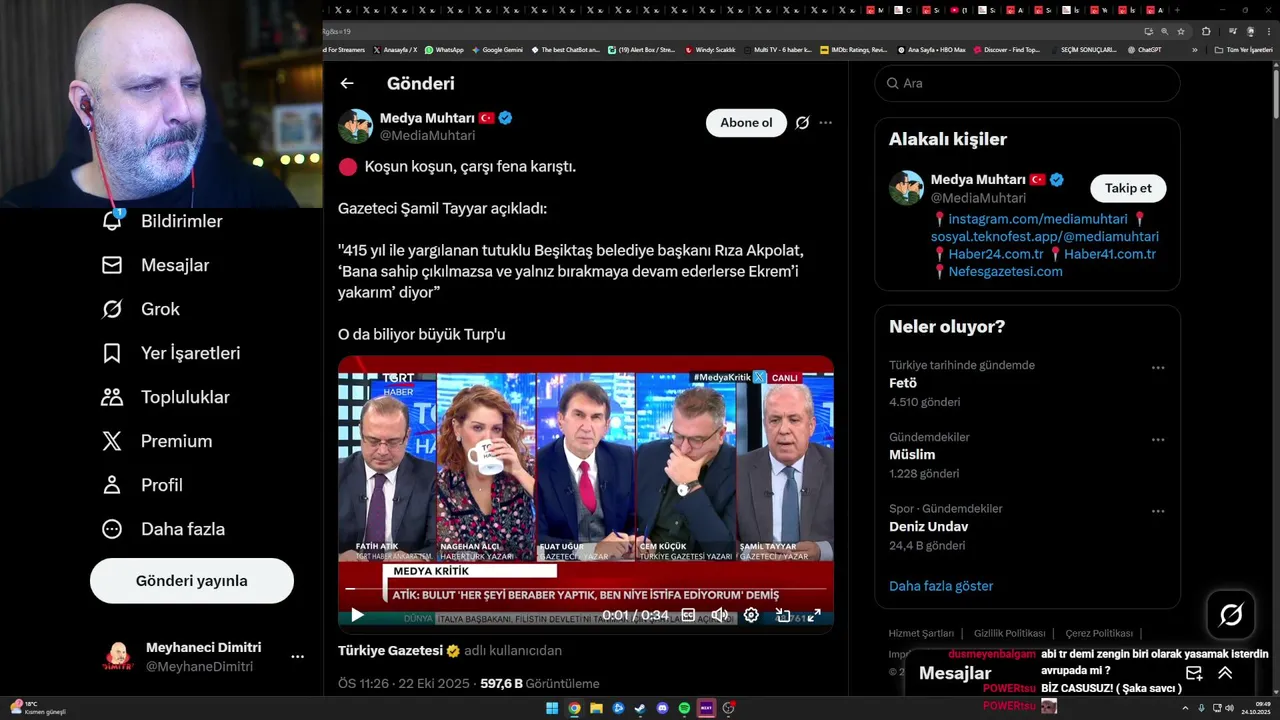1280x720 pixels.
Task: Open the Premium menu item
Action: tap(176, 441)
